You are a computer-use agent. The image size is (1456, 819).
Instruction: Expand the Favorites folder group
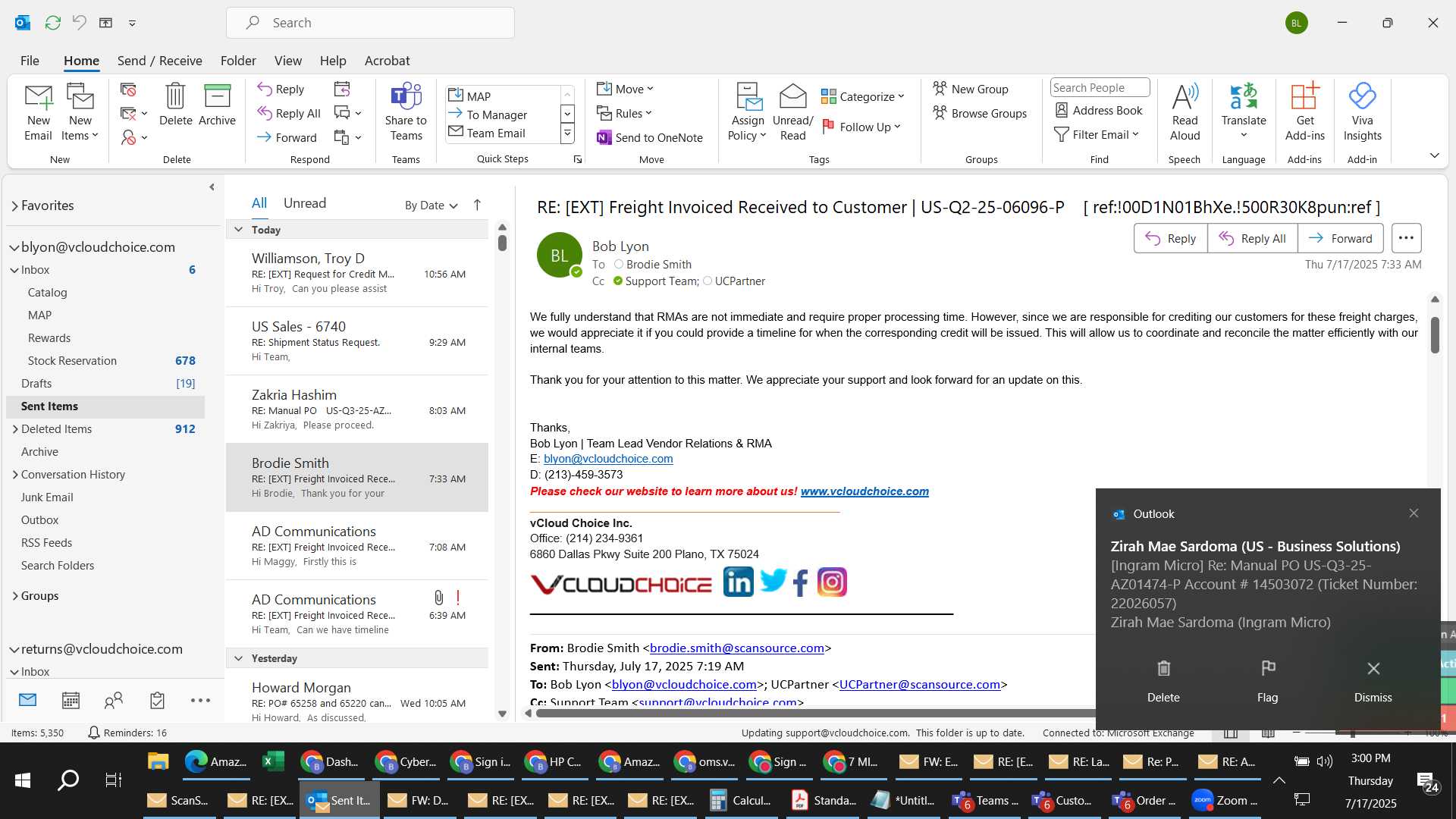point(14,206)
